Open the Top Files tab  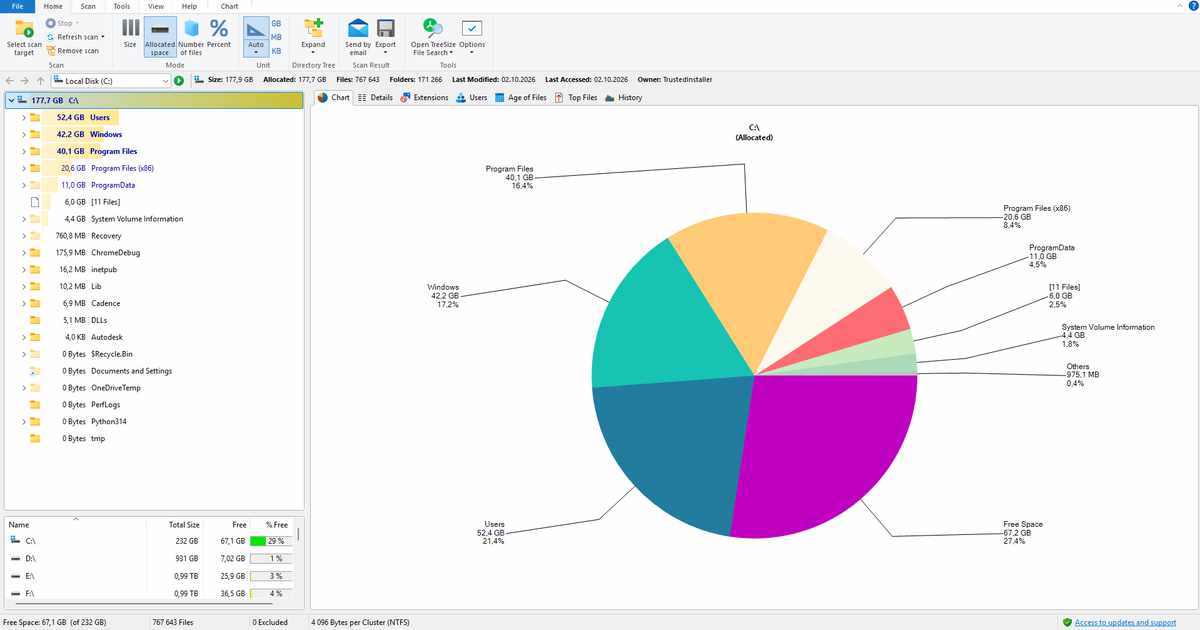pos(576,98)
